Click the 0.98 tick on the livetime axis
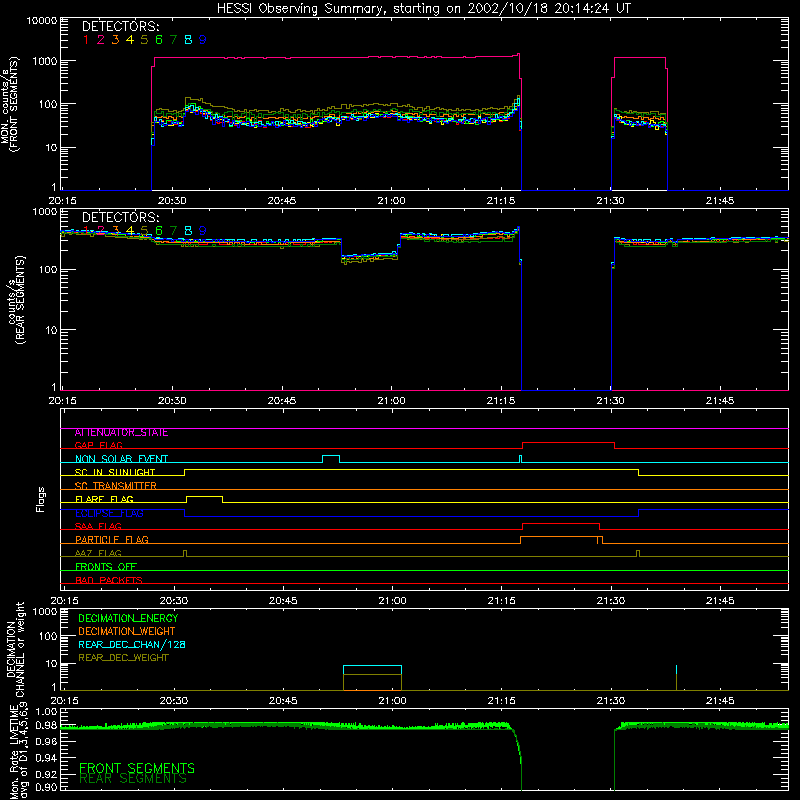Viewport: 800px width, 800px height. tap(47, 726)
